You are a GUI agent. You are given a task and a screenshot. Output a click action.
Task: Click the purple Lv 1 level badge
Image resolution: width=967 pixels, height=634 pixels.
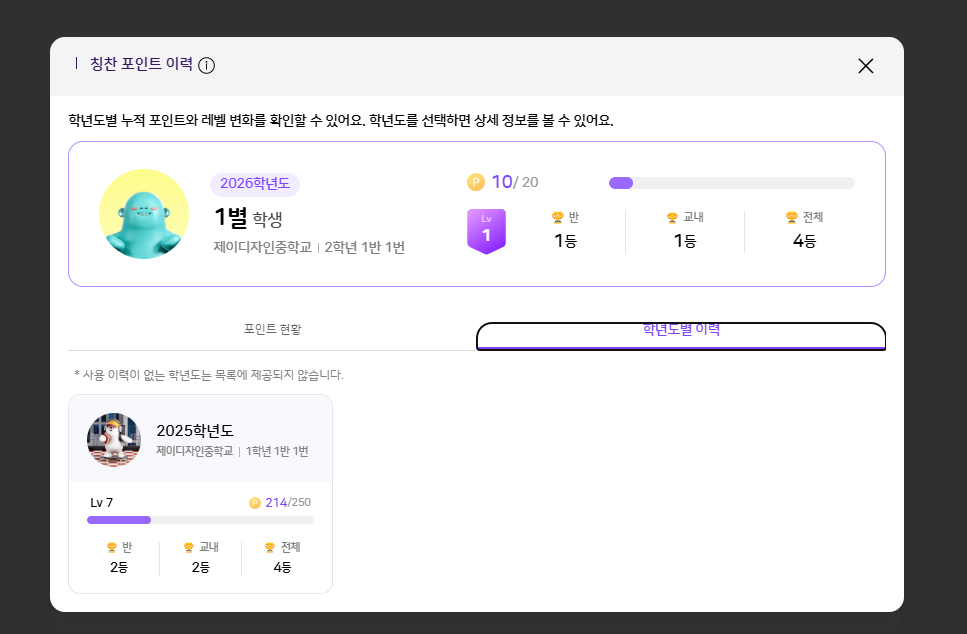pos(486,231)
